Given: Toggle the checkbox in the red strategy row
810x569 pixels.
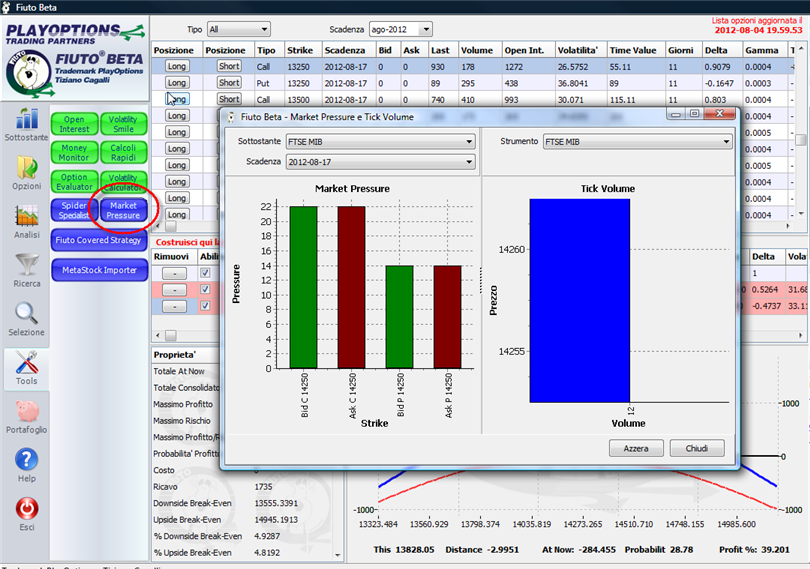Looking at the screenshot, I should click(205, 289).
